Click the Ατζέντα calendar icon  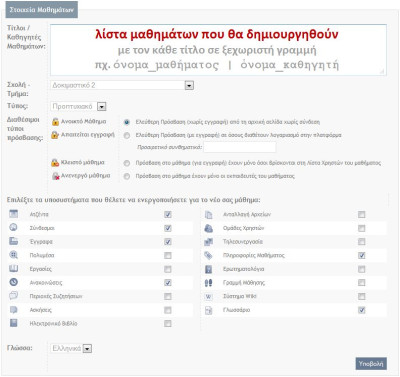click(13, 214)
